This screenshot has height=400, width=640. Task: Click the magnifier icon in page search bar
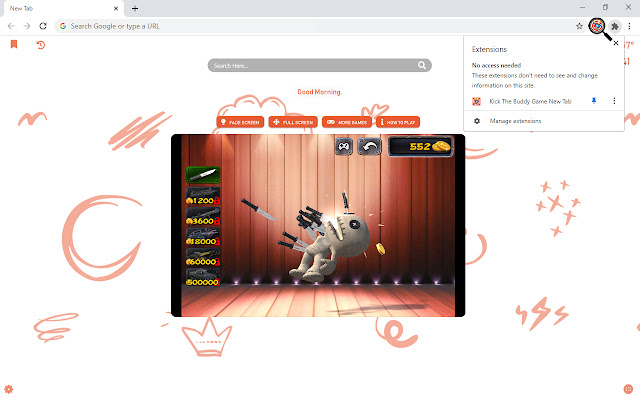click(x=422, y=65)
